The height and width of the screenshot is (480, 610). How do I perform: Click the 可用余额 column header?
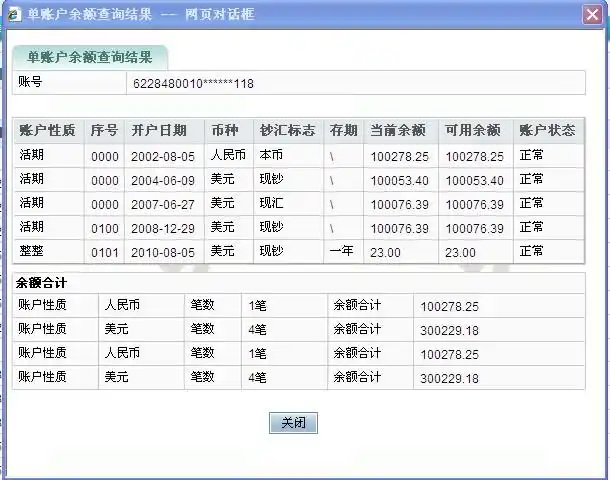pos(473,130)
